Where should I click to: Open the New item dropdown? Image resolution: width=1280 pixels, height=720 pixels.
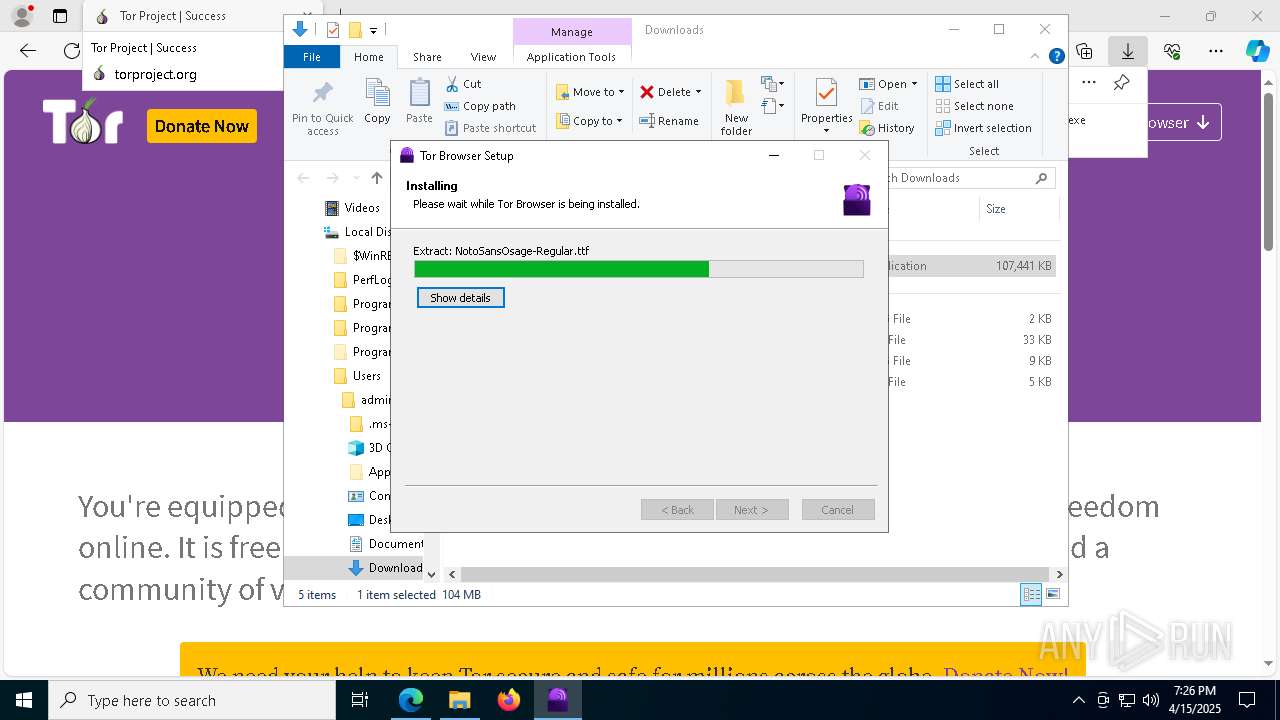tap(771, 84)
